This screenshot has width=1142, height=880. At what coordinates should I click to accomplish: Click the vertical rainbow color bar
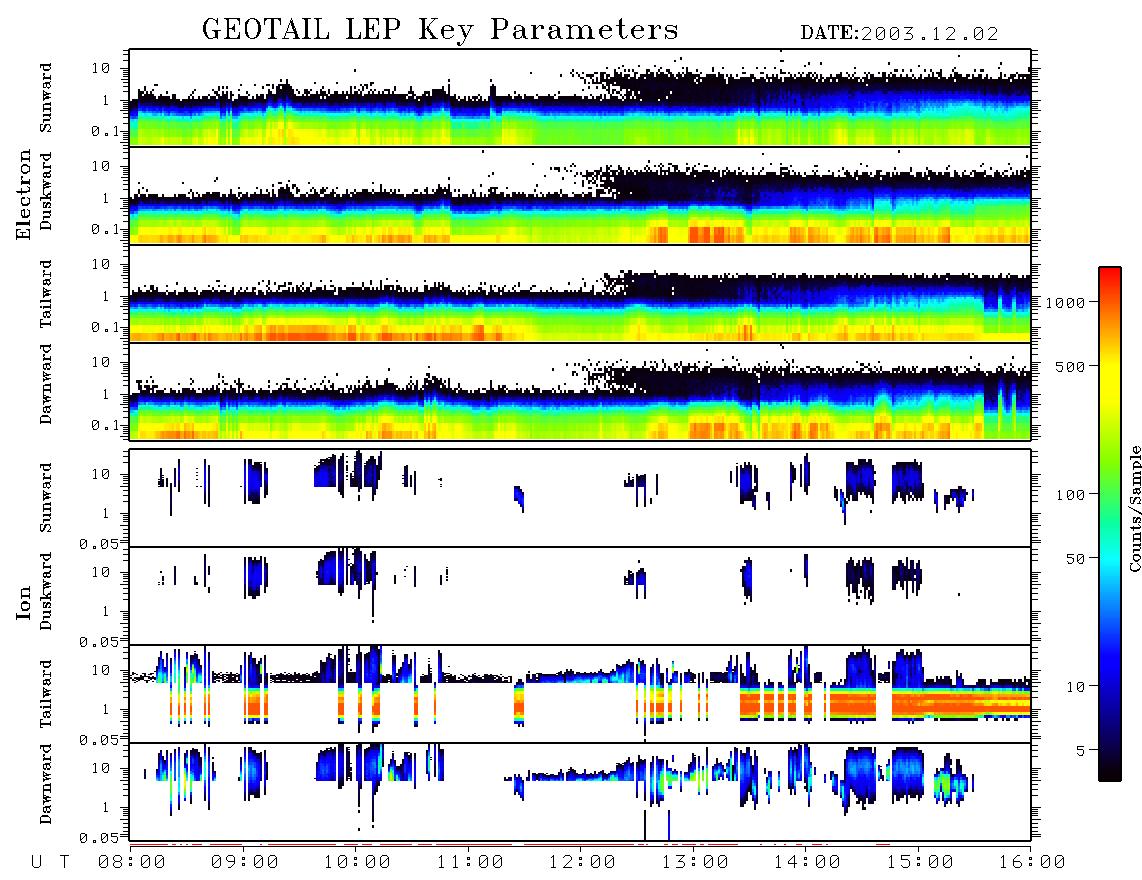pyautogui.click(x=1109, y=524)
